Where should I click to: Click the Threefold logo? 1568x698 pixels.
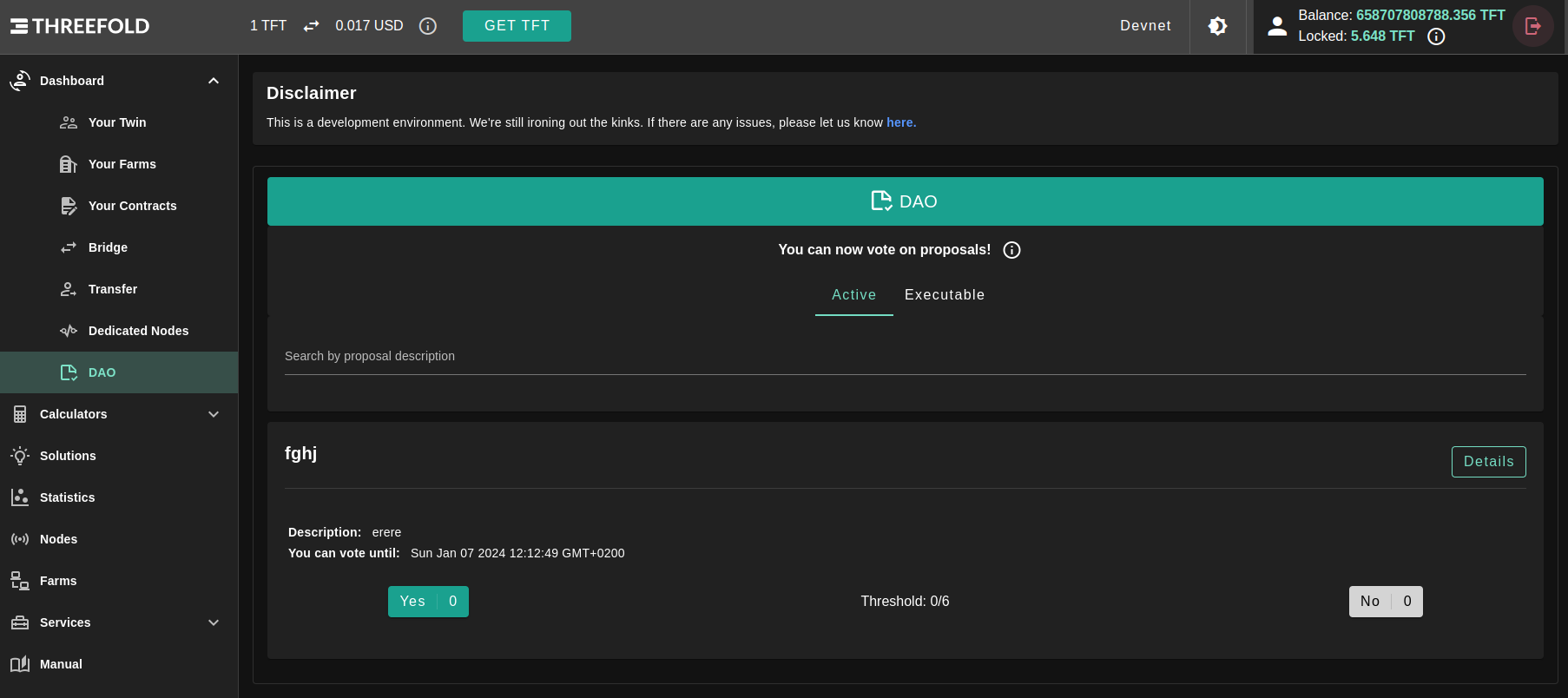click(80, 26)
